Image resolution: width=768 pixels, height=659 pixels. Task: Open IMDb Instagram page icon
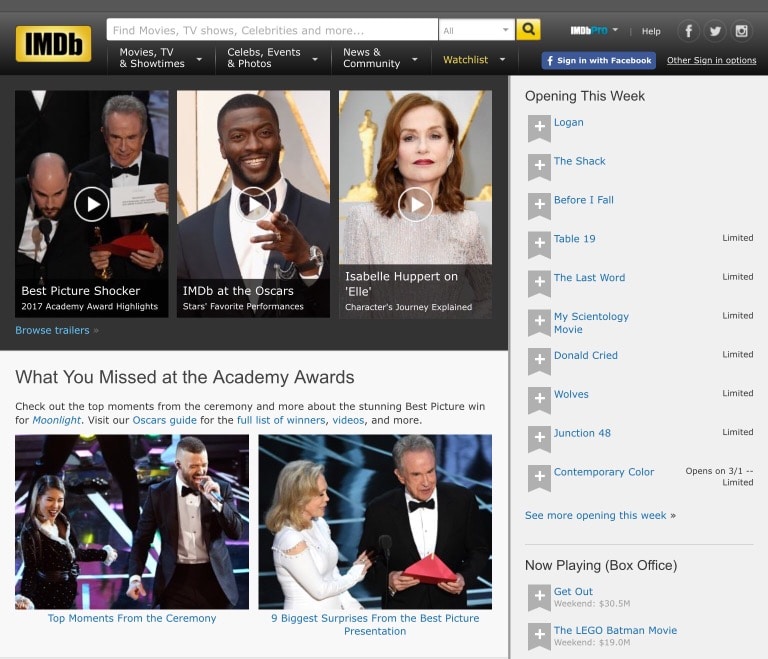click(741, 31)
